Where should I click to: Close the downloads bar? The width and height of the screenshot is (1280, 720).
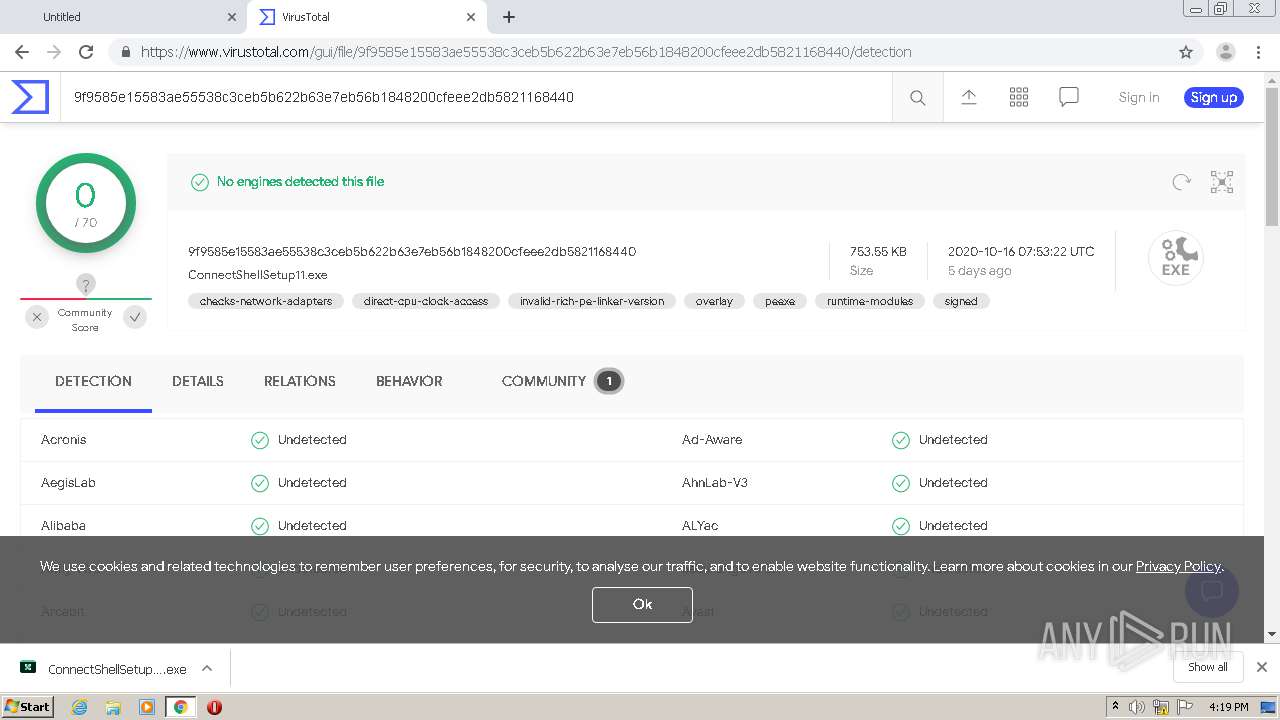[1261, 667]
